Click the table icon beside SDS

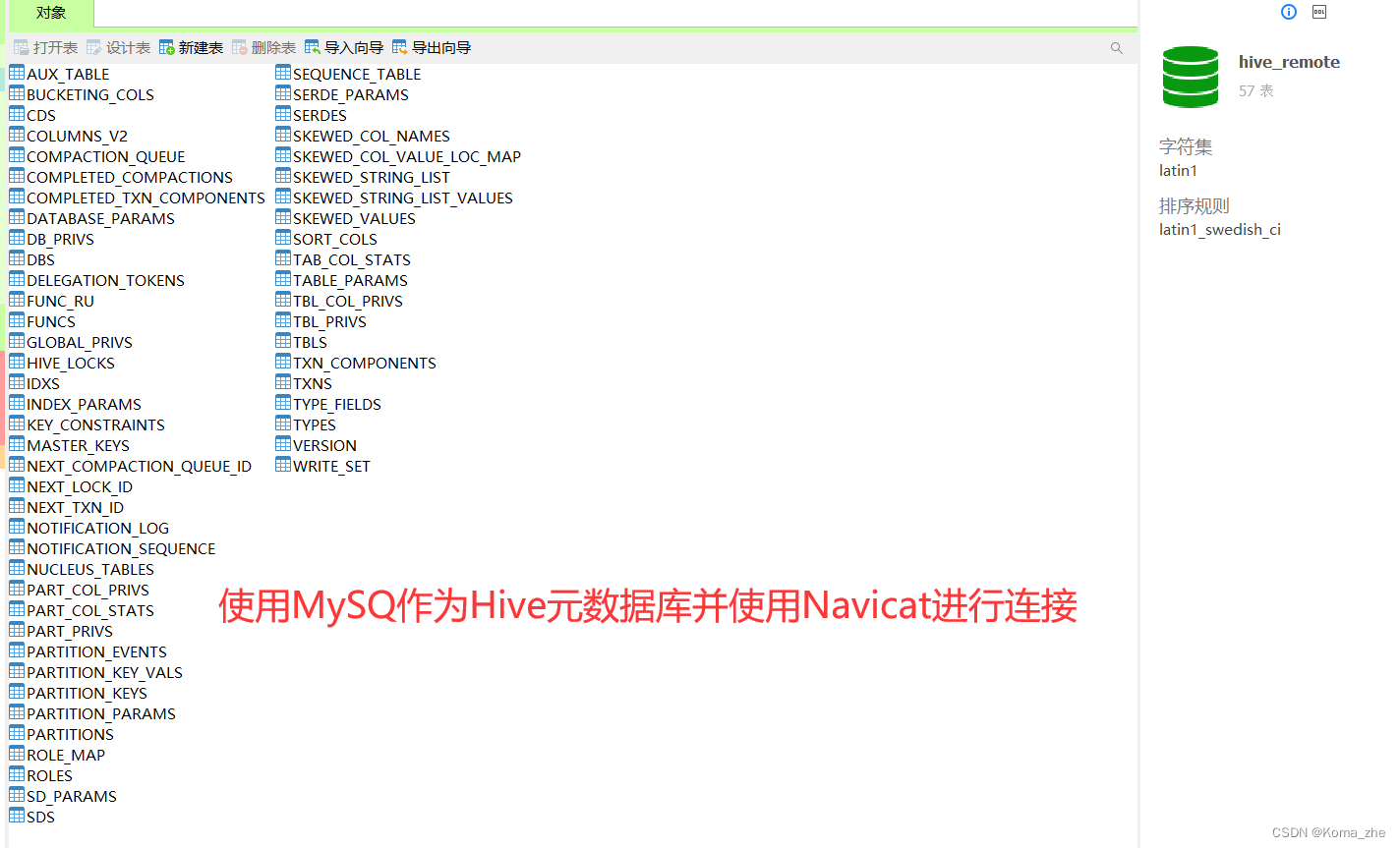[x=17, y=816]
